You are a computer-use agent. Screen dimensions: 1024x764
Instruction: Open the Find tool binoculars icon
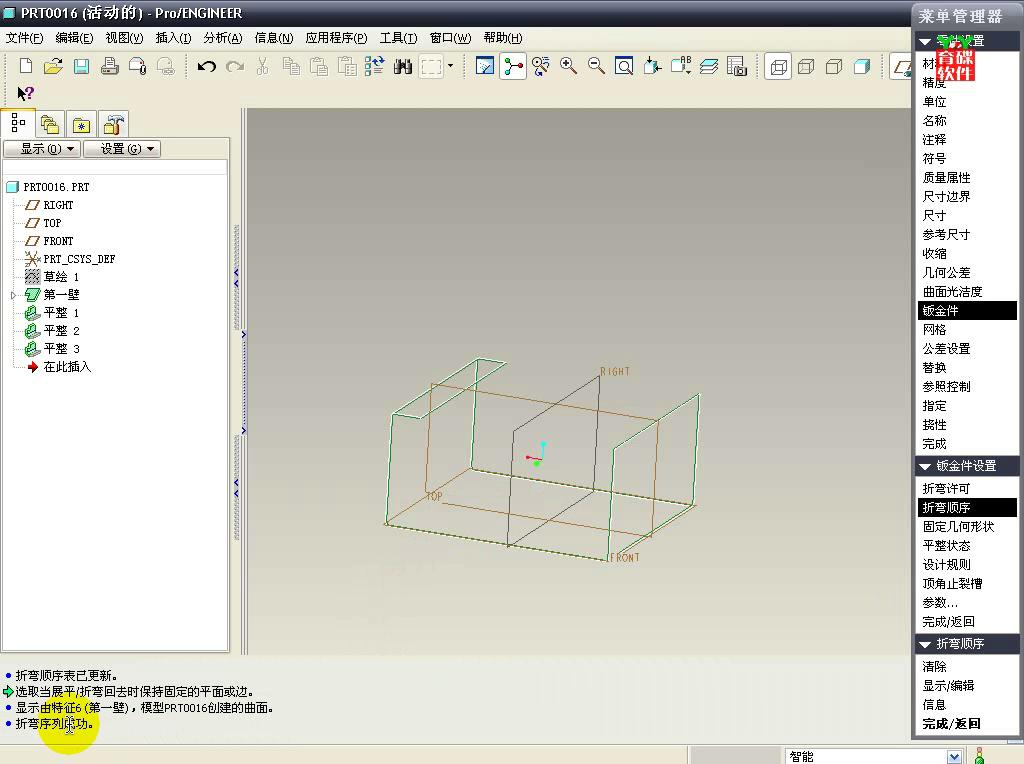(x=403, y=66)
